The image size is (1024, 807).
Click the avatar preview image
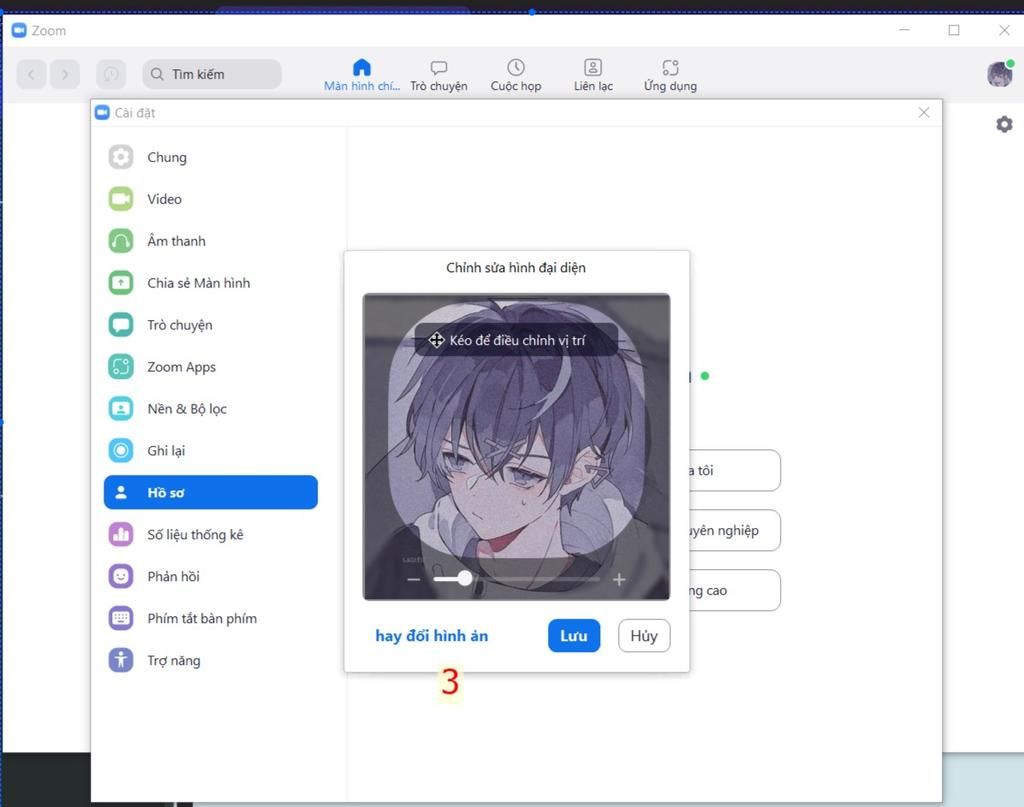pyautogui.click(x=516, y=447)
